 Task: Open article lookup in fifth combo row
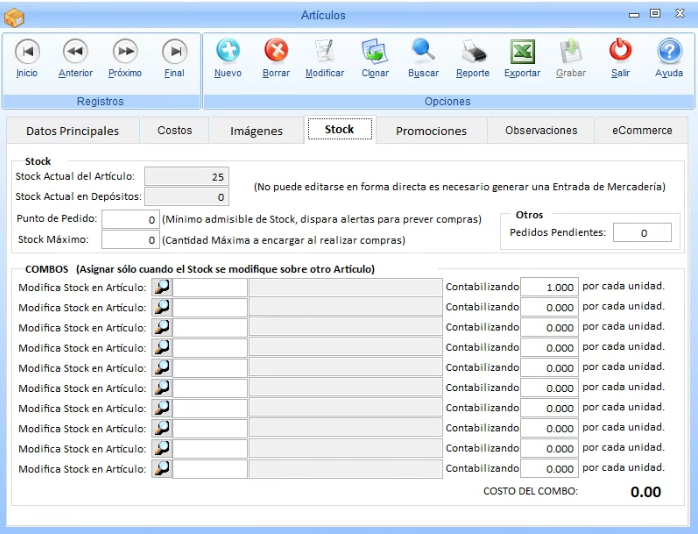[162, 368]
